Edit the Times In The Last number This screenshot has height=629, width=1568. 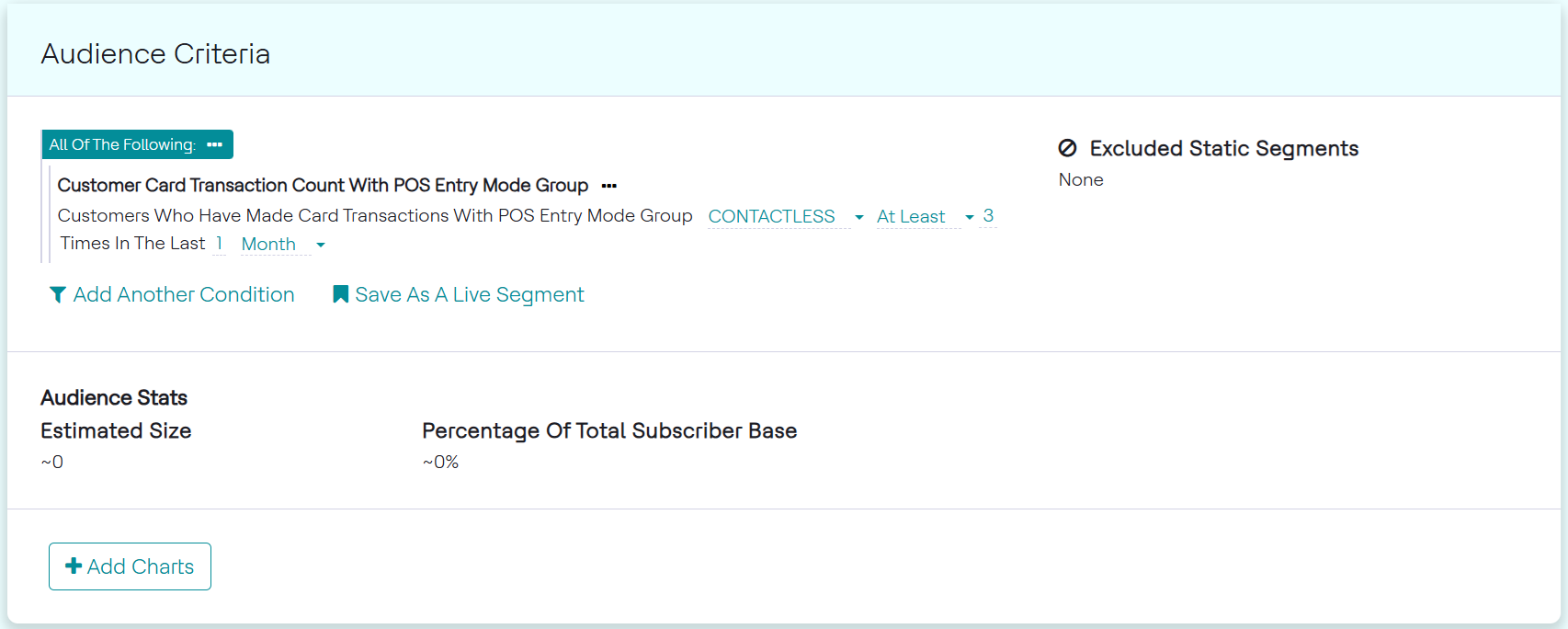point(219,244)
